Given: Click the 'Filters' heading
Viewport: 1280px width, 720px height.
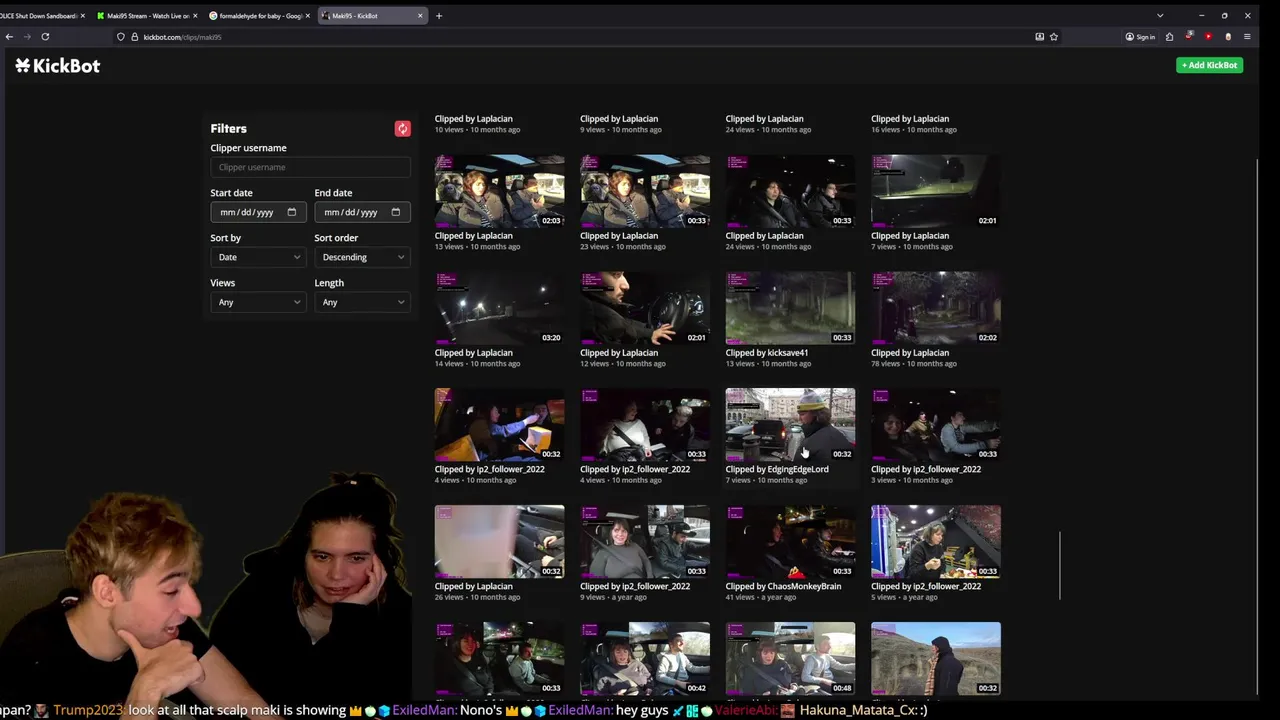Looking at the screenshot, I should (x=228, y=128).
